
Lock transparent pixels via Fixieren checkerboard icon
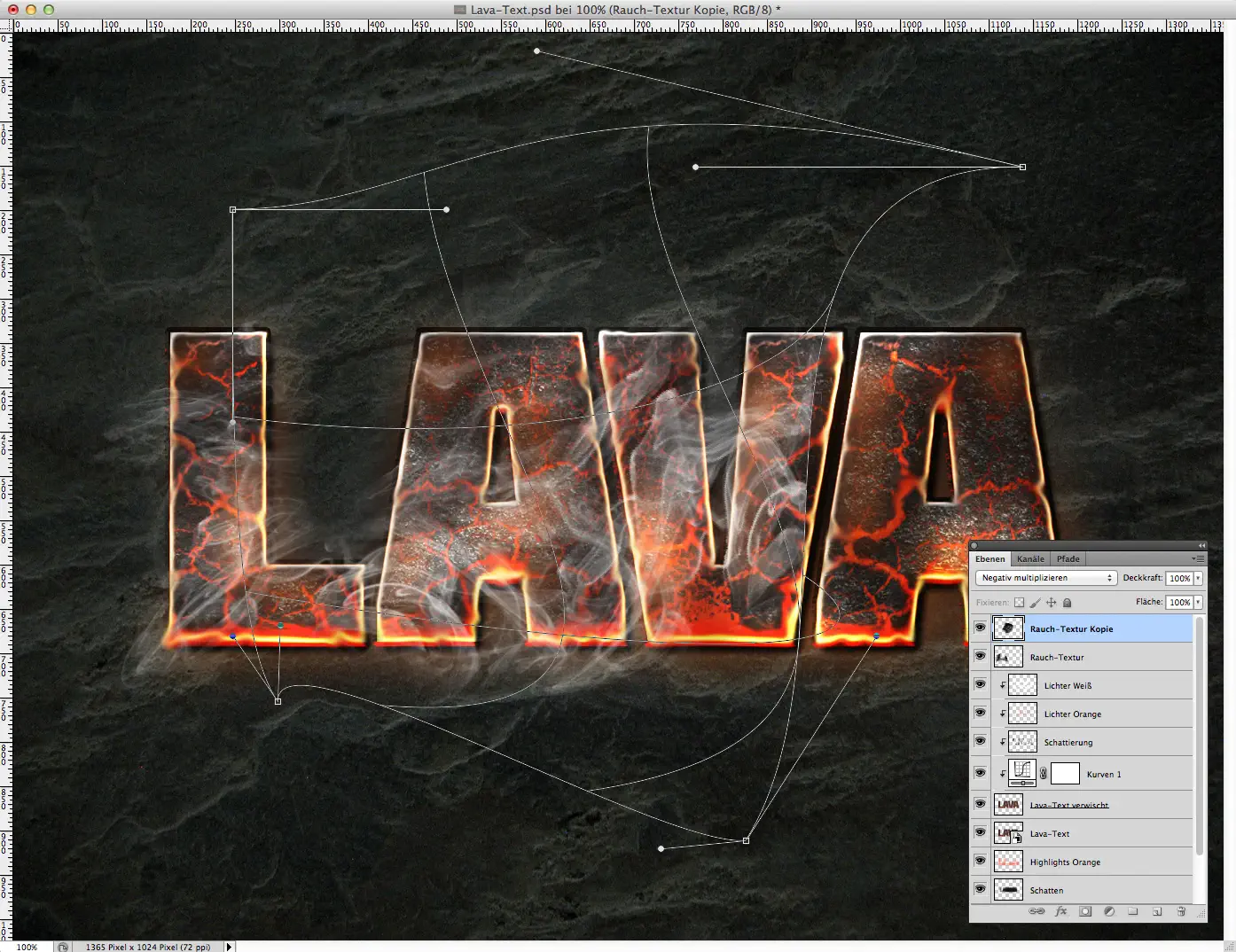click(1020, 603)
